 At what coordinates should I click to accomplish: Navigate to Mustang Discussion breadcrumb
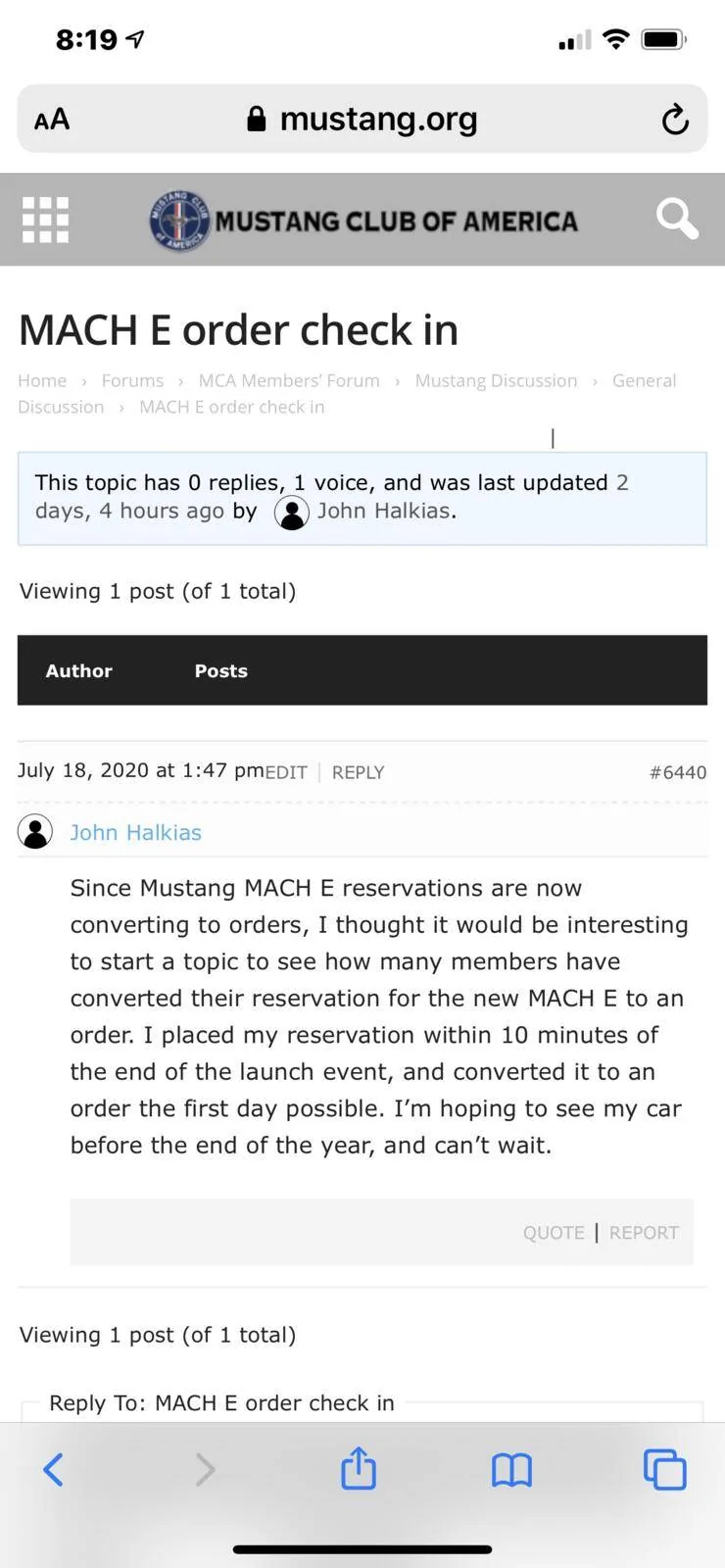coord(496,380)
